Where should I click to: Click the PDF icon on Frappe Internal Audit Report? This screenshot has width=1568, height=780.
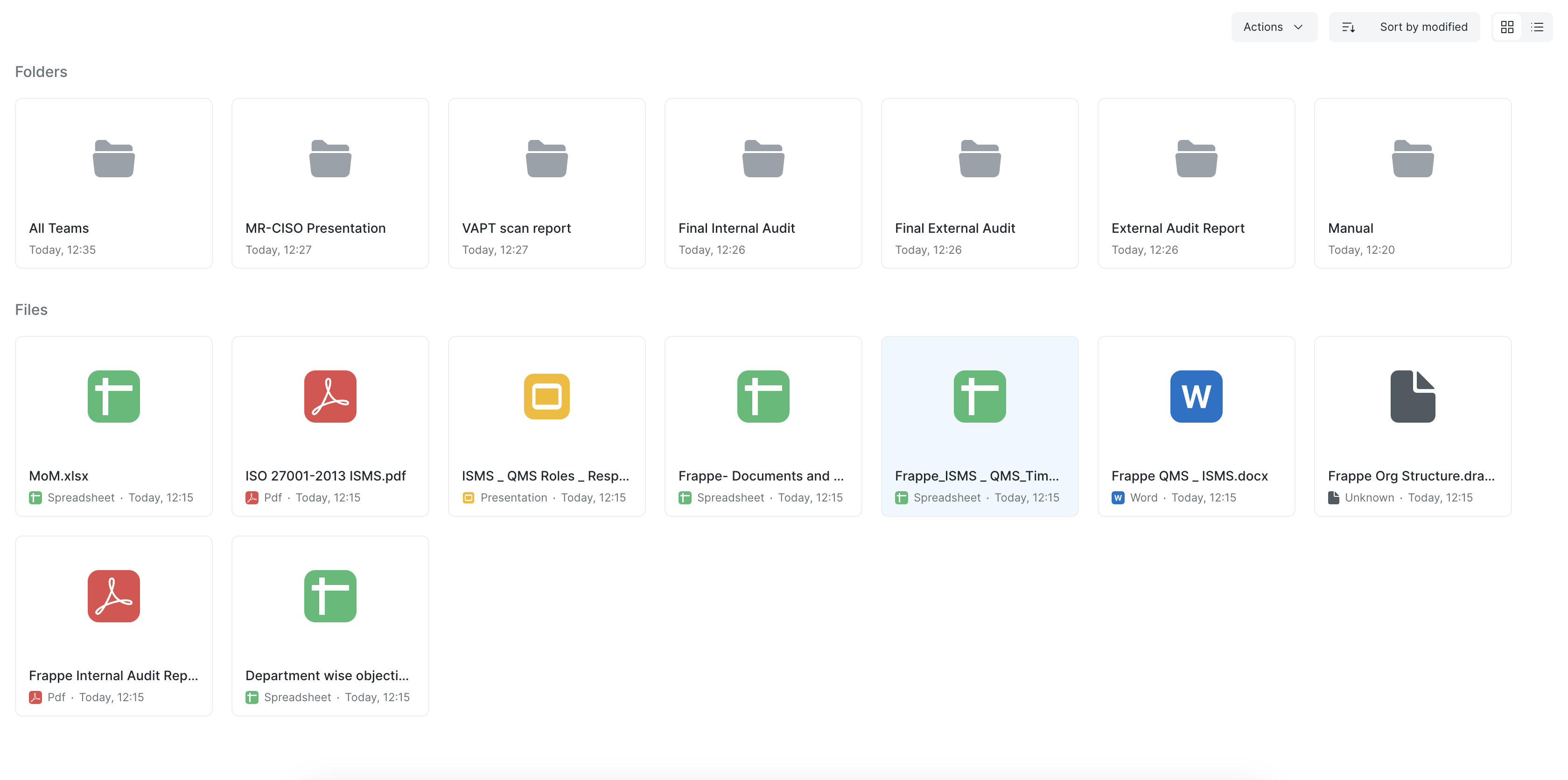click(113, 596)
